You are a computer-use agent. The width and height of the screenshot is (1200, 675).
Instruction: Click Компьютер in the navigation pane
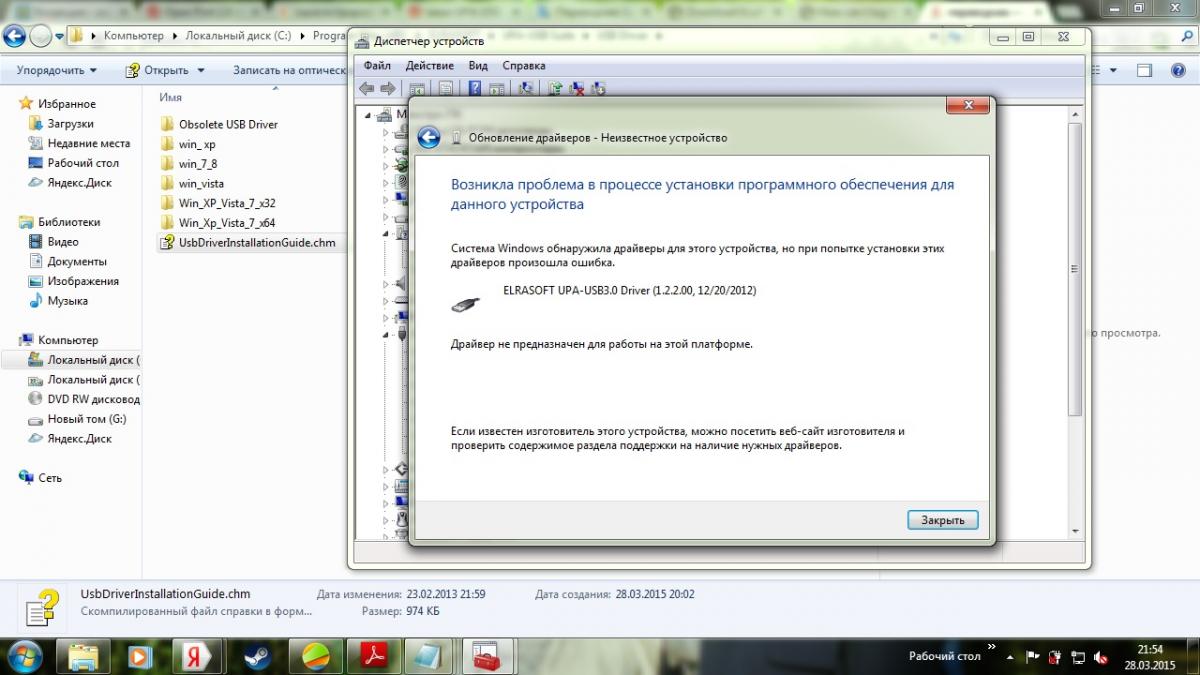click(x=58, y=340)
